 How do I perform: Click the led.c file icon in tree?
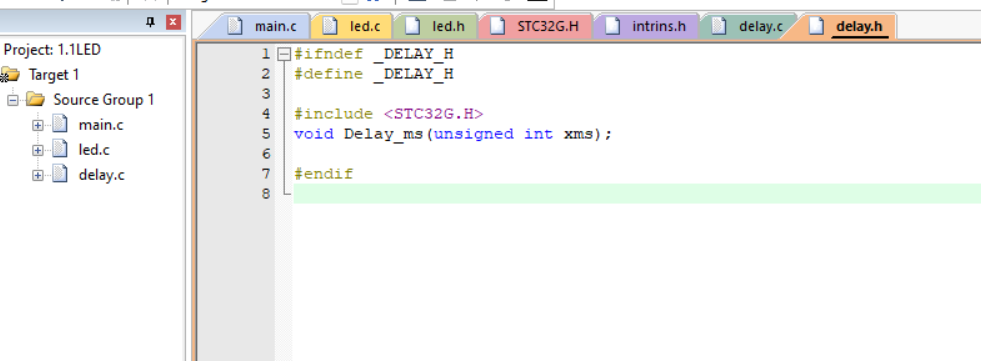click(x=59, y=150)
